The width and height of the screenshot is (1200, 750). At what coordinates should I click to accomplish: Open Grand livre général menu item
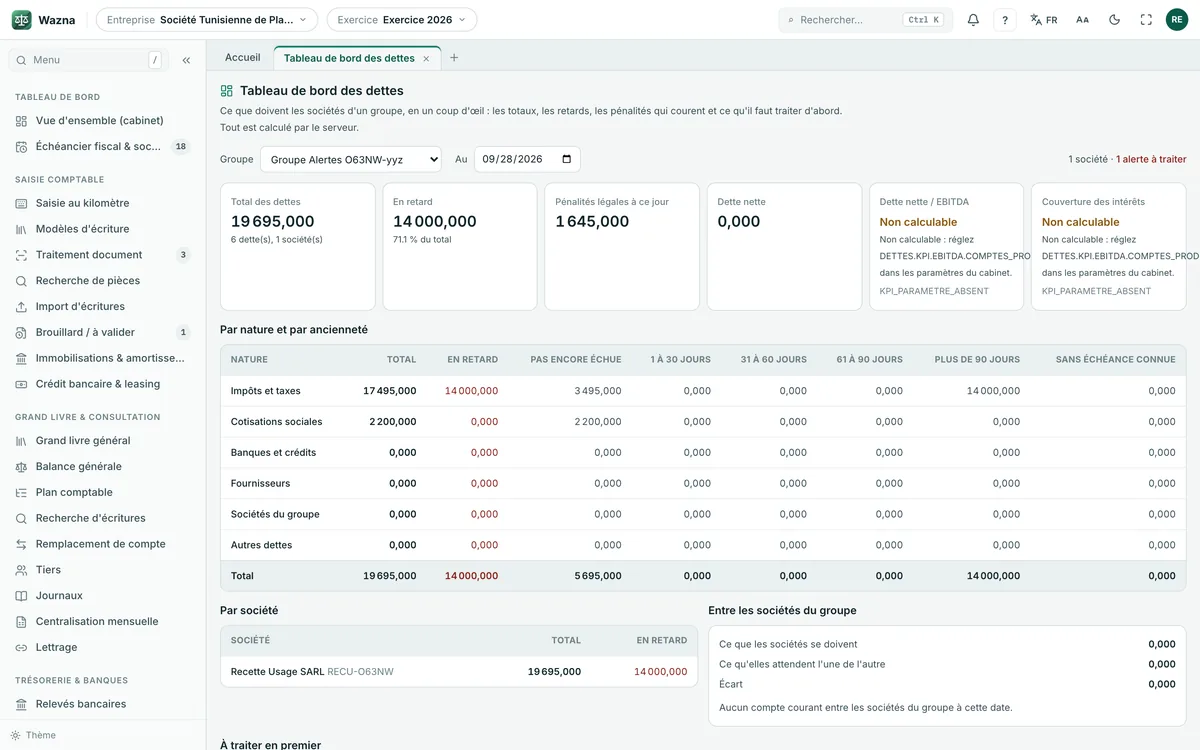[102, 441]
